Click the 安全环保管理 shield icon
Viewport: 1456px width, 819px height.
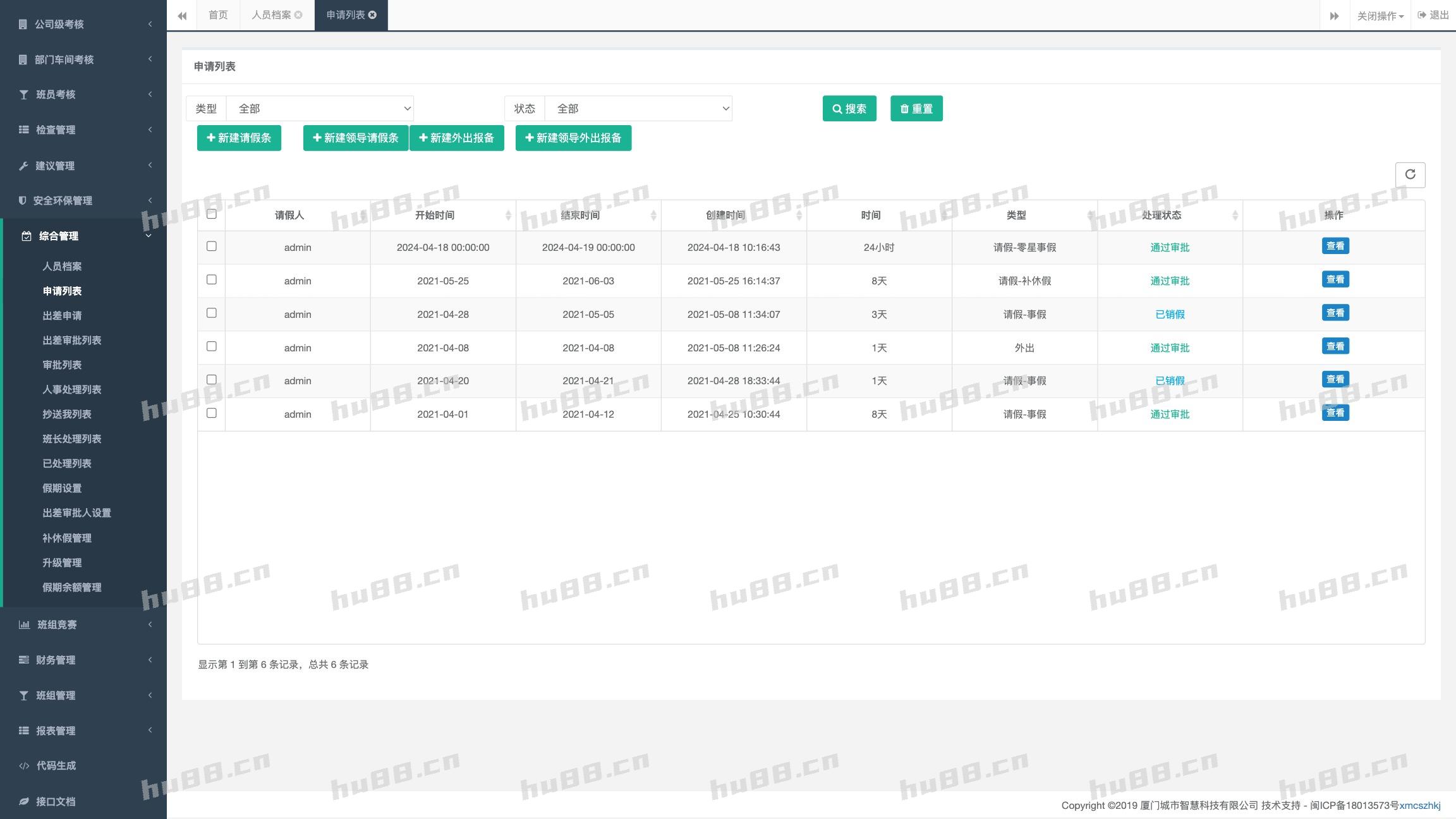click(x=23, y=200)
